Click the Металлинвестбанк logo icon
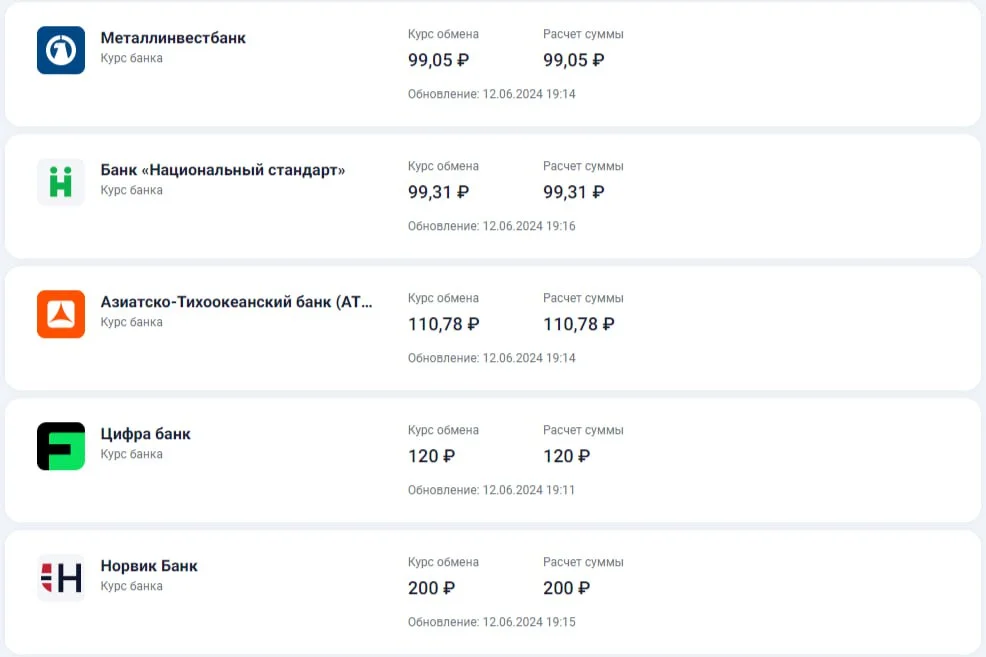This screenshot has height=657, width=986. pos(61,50)
